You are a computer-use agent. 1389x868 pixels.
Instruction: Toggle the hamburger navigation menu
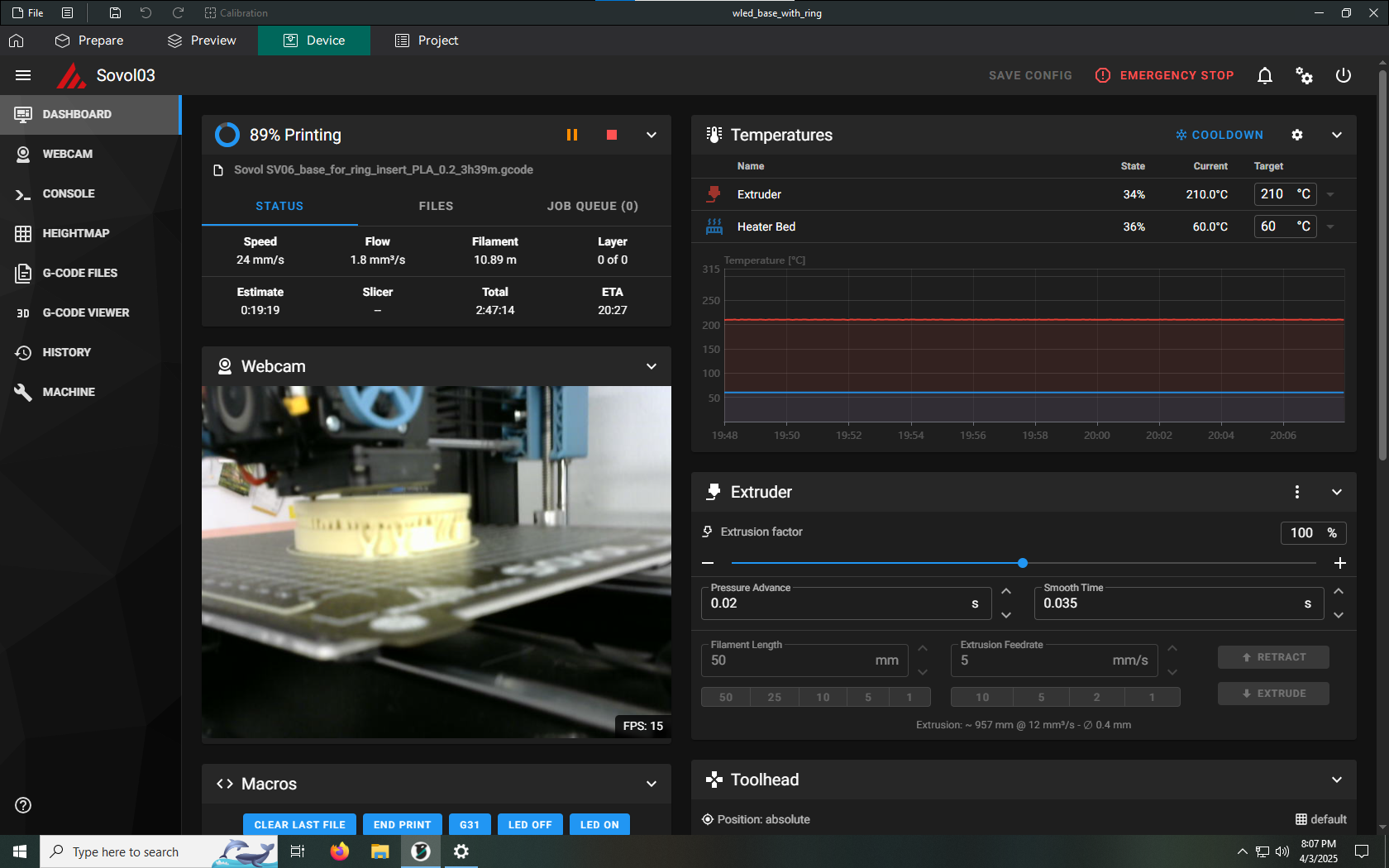tap(23, 75)
